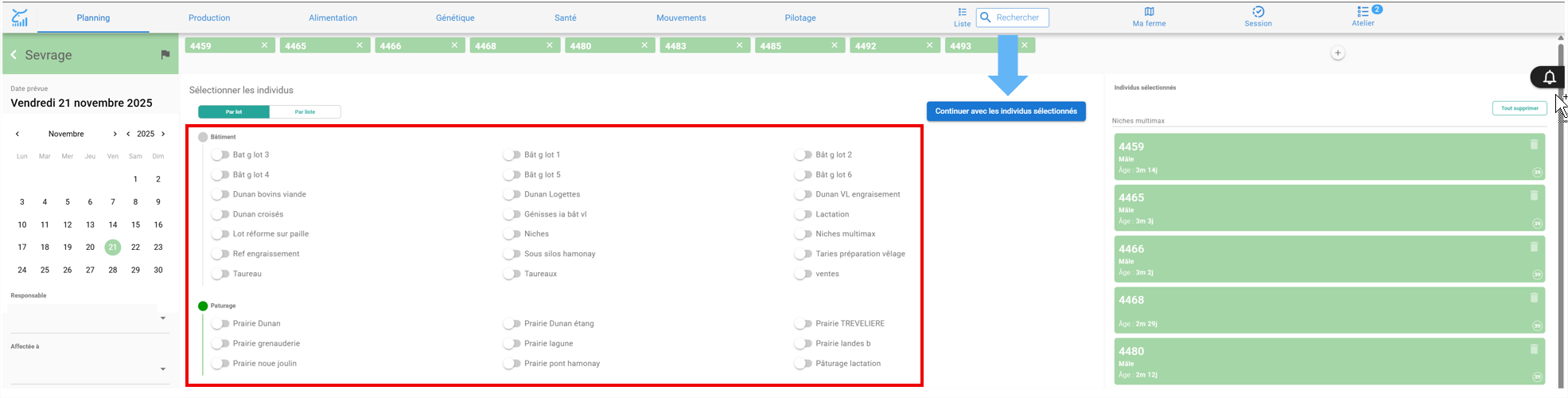The image size is (1568, 398).
Task: Delete card 4480 via trash icon
Action: pyautogui.click(x=1534, y=349)
